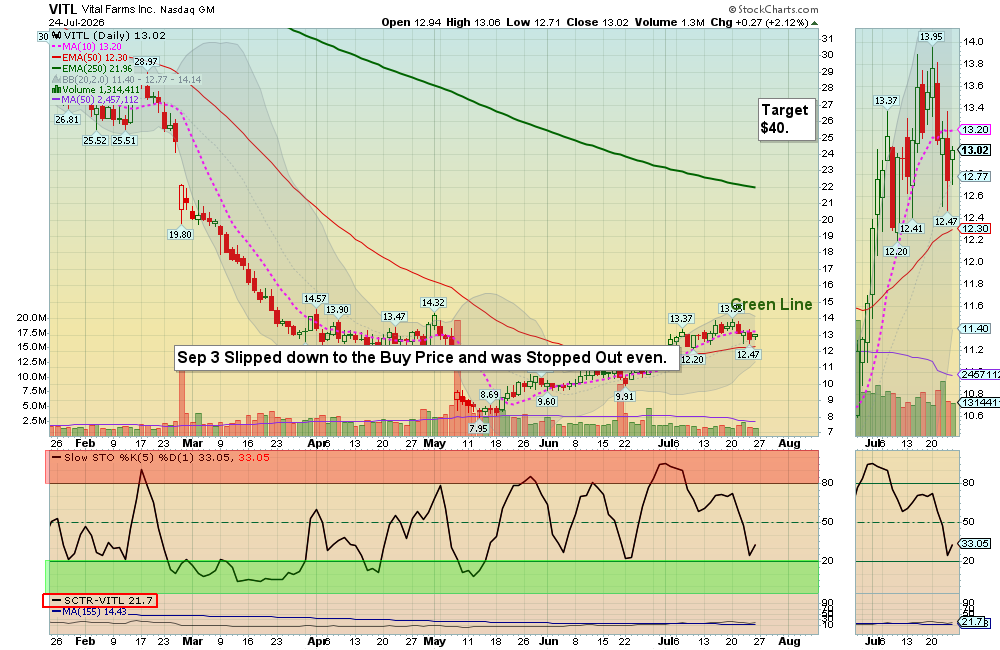Click the 12.77 axis tag in zoom panel
This screenshot has width=1000, height=650.
975,177
